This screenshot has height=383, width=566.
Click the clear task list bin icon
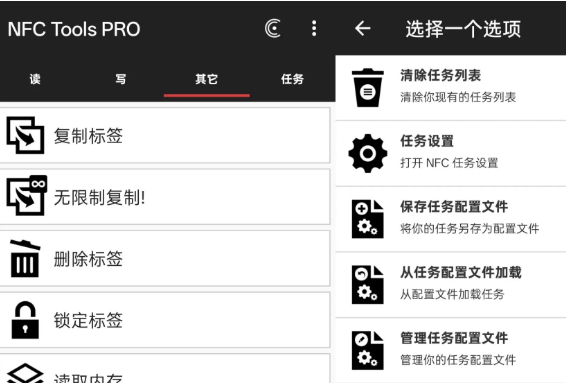[367, 88]
